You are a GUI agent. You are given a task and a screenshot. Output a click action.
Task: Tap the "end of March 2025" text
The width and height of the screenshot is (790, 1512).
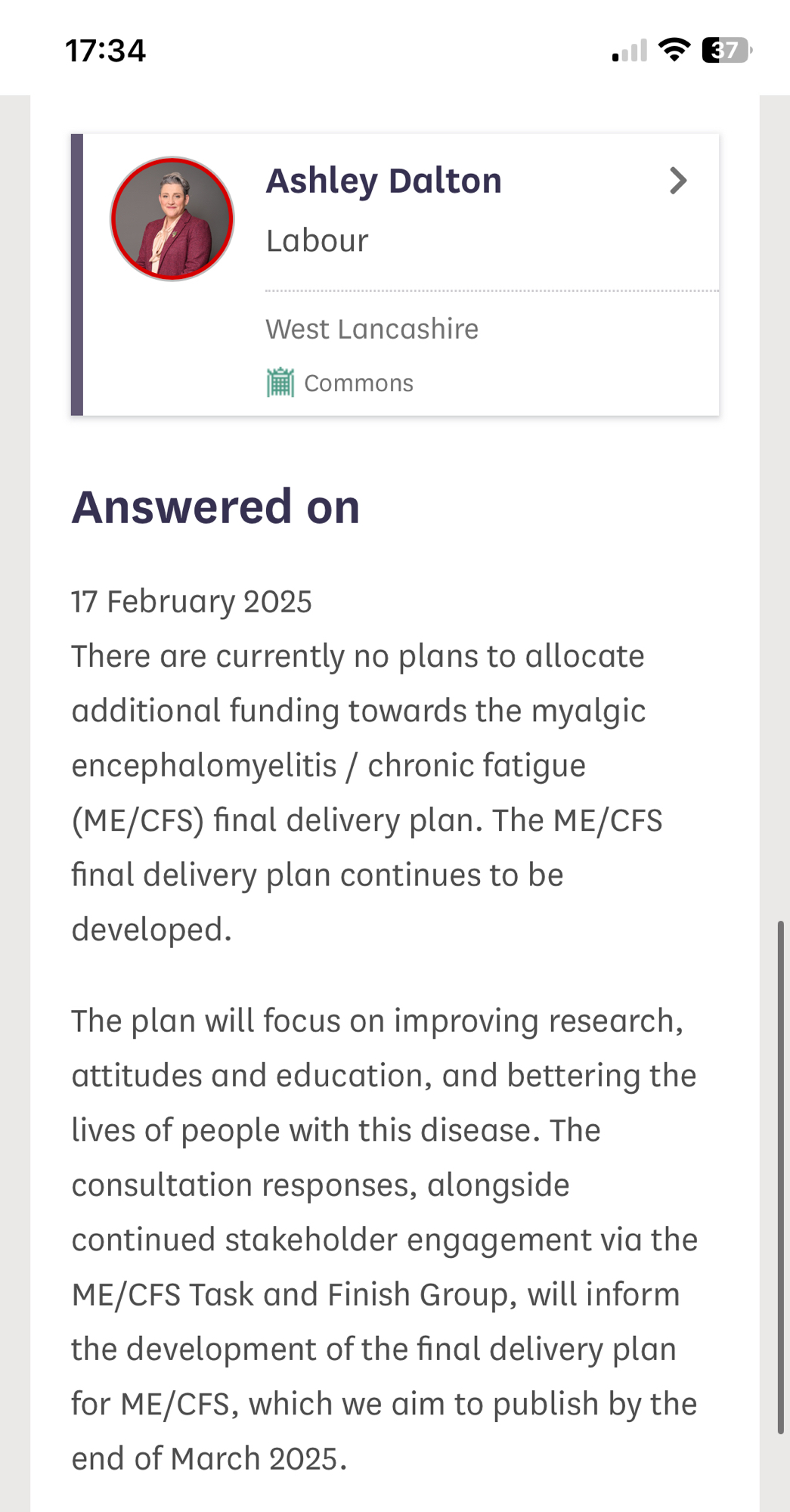pos(209,1459)
